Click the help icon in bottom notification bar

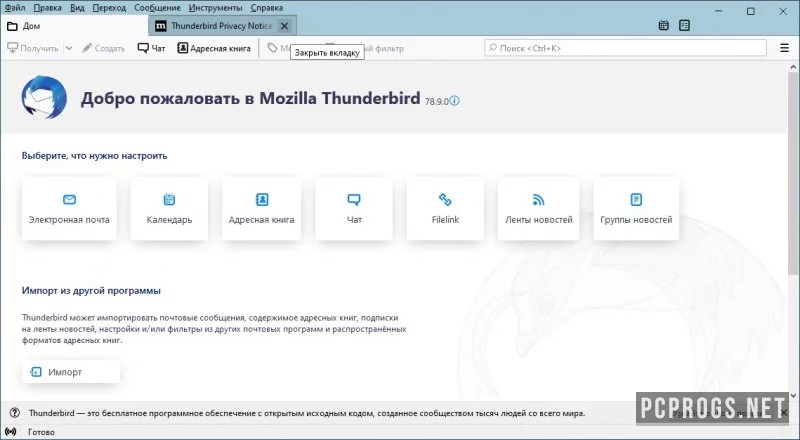pos(15,413)
